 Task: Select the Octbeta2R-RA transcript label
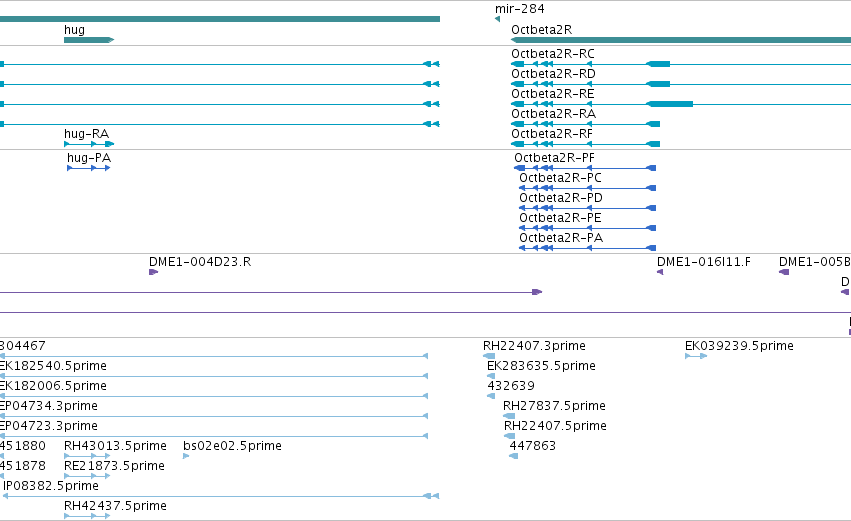click(x=554, y=114)
